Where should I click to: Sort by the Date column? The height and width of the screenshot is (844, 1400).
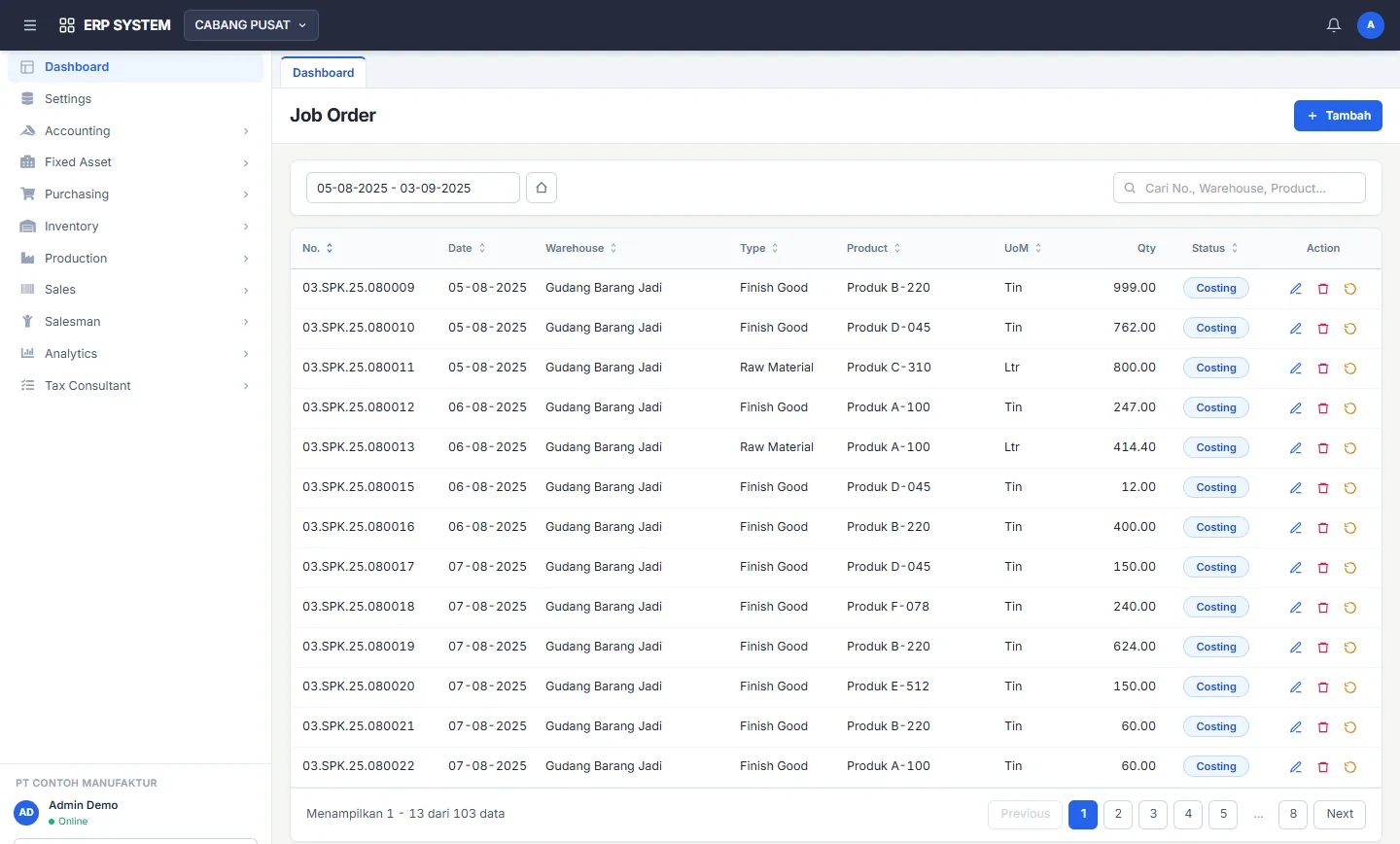click(x=467, y=249)
